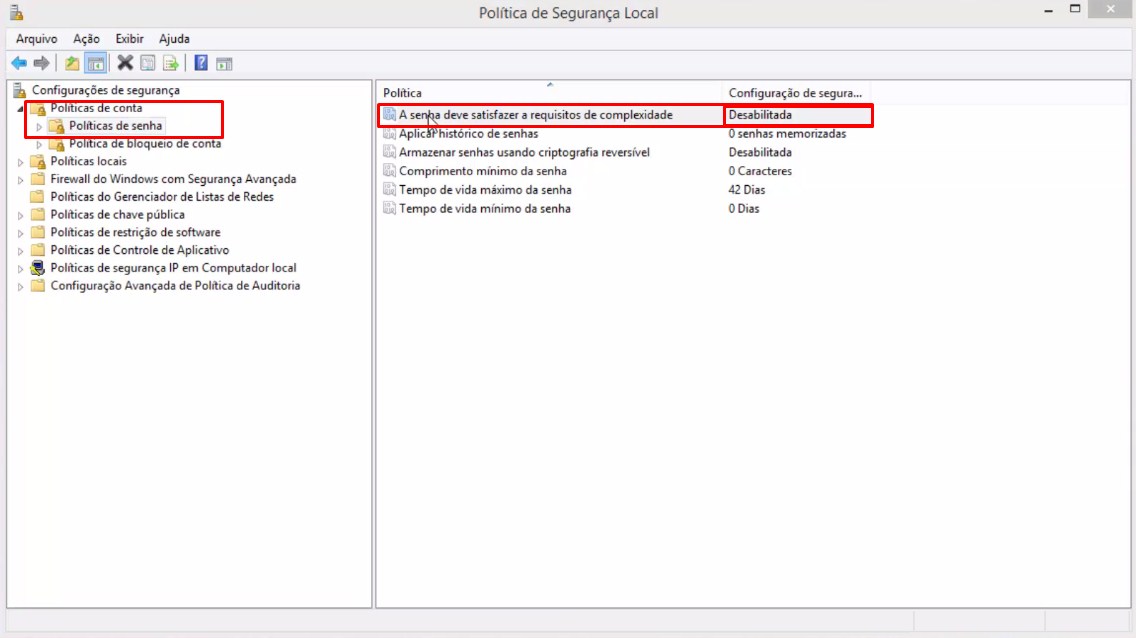This screenshot has height=638, width=1136.
Task: Sort by the Política column header
Action: (x=549, y=93)
